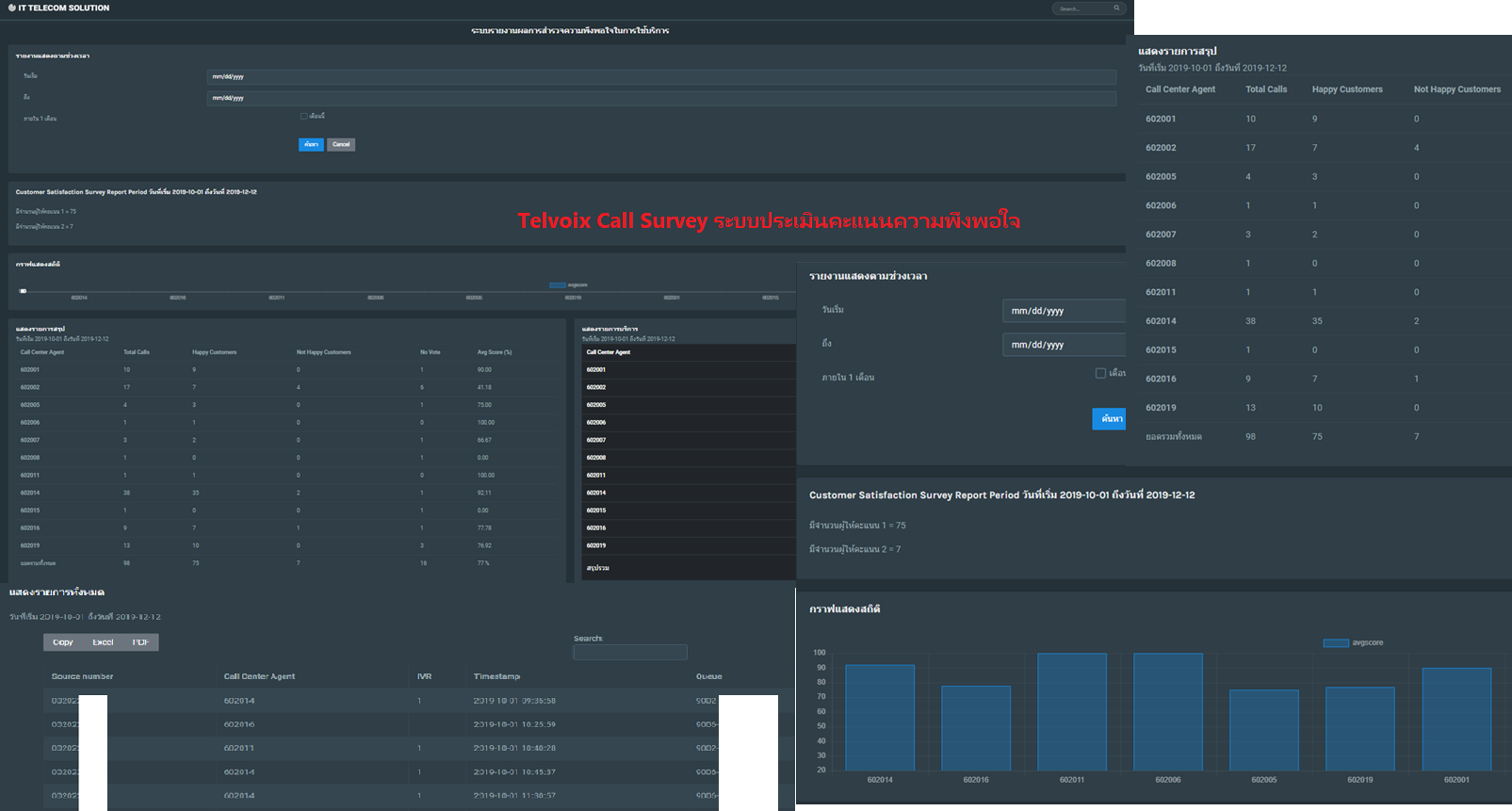Image resolution: width=1512 pixels, height=811 pixels.
Task: Click avg score value 77.78
Action: point(484,527)
